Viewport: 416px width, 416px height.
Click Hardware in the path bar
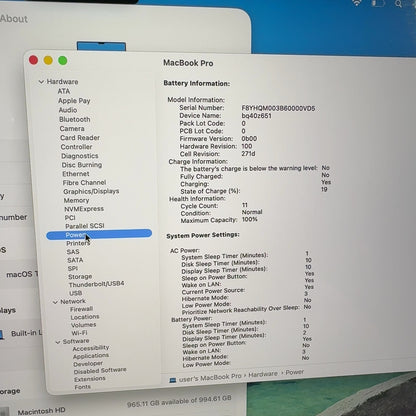click(263, 374)
